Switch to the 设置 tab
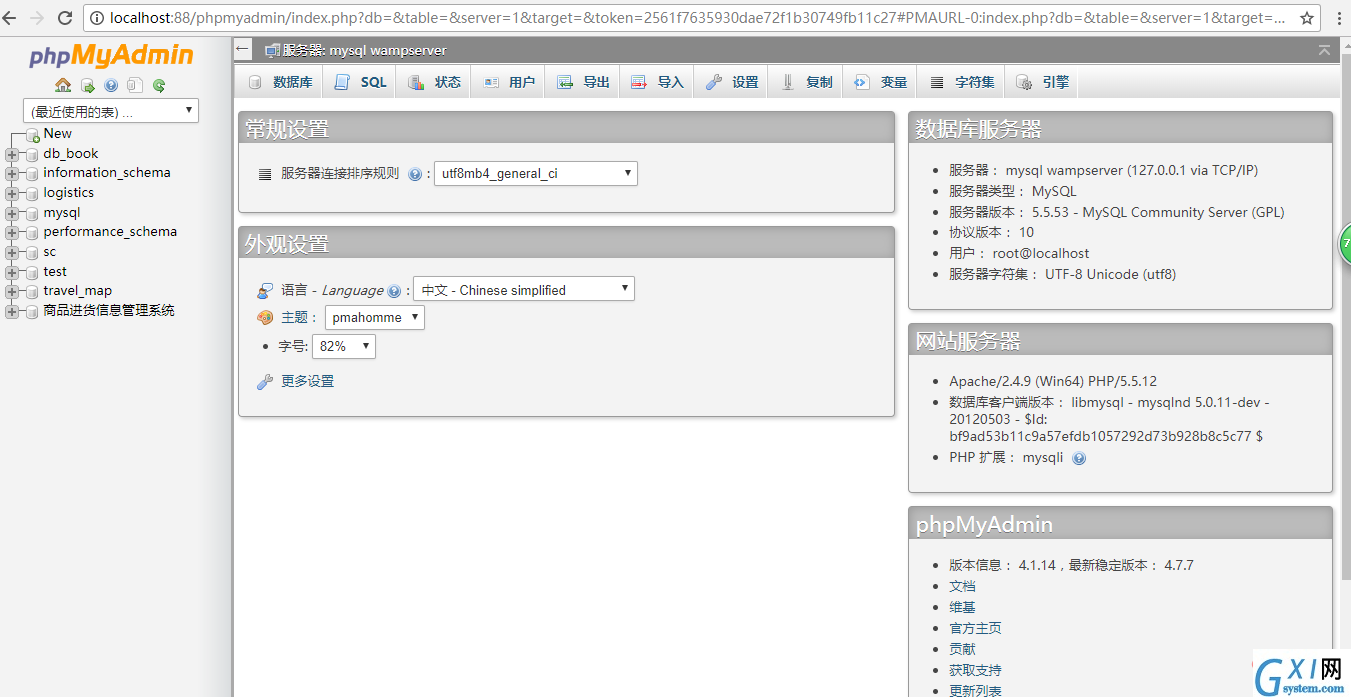The width and height of the screenshot is (1351, 697). tap(732, 82)
